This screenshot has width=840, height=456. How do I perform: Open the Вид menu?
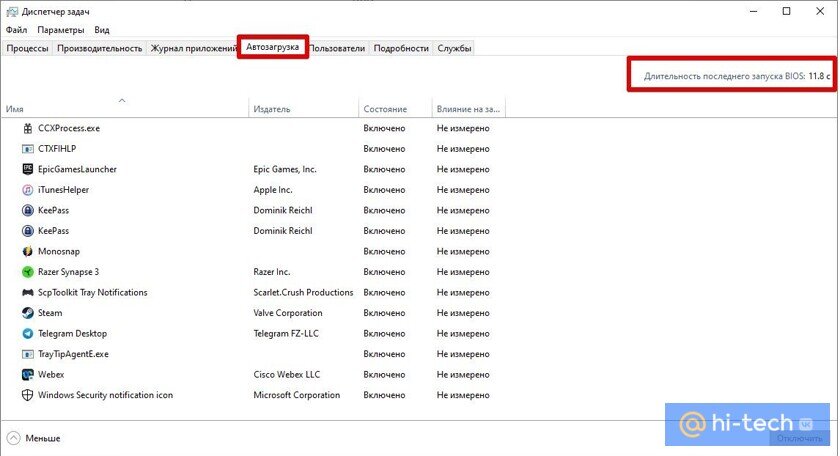[x=102, y=30]
